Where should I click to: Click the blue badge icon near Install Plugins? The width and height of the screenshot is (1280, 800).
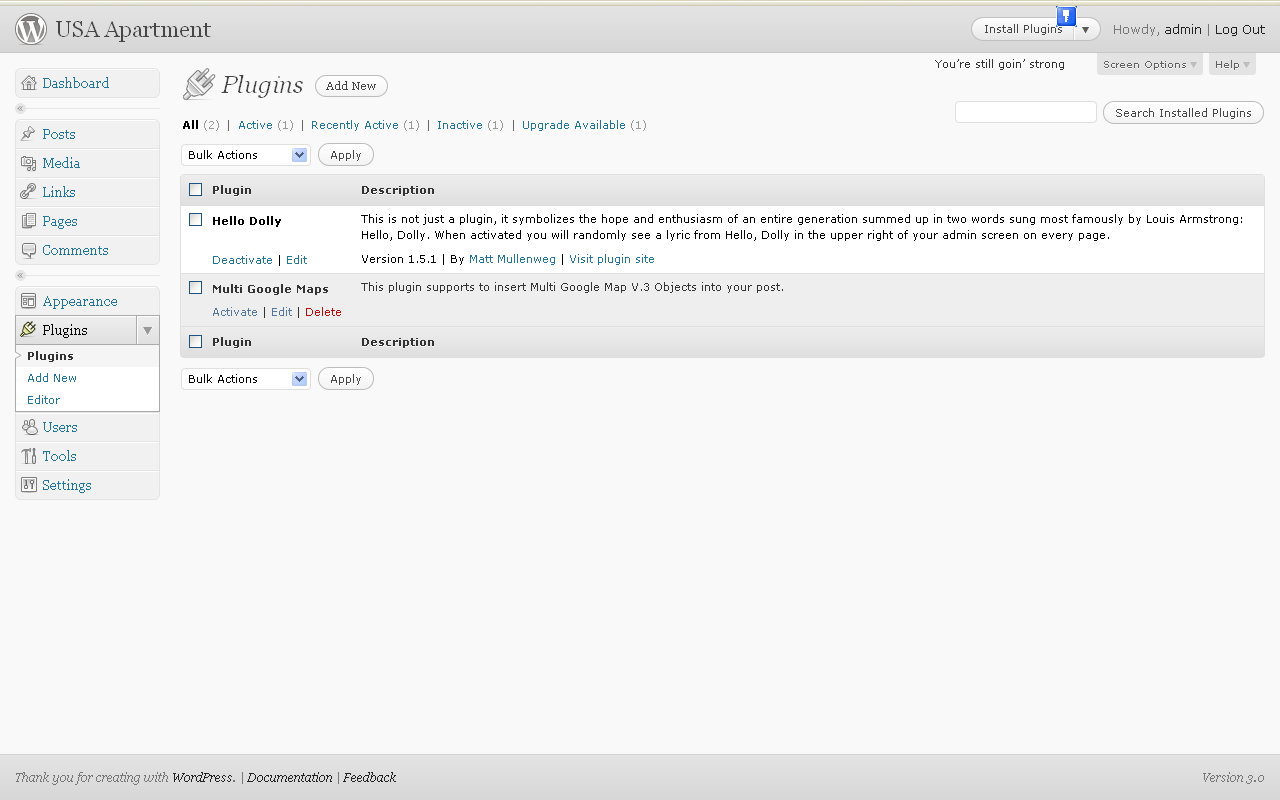(x=1066, y=15)
